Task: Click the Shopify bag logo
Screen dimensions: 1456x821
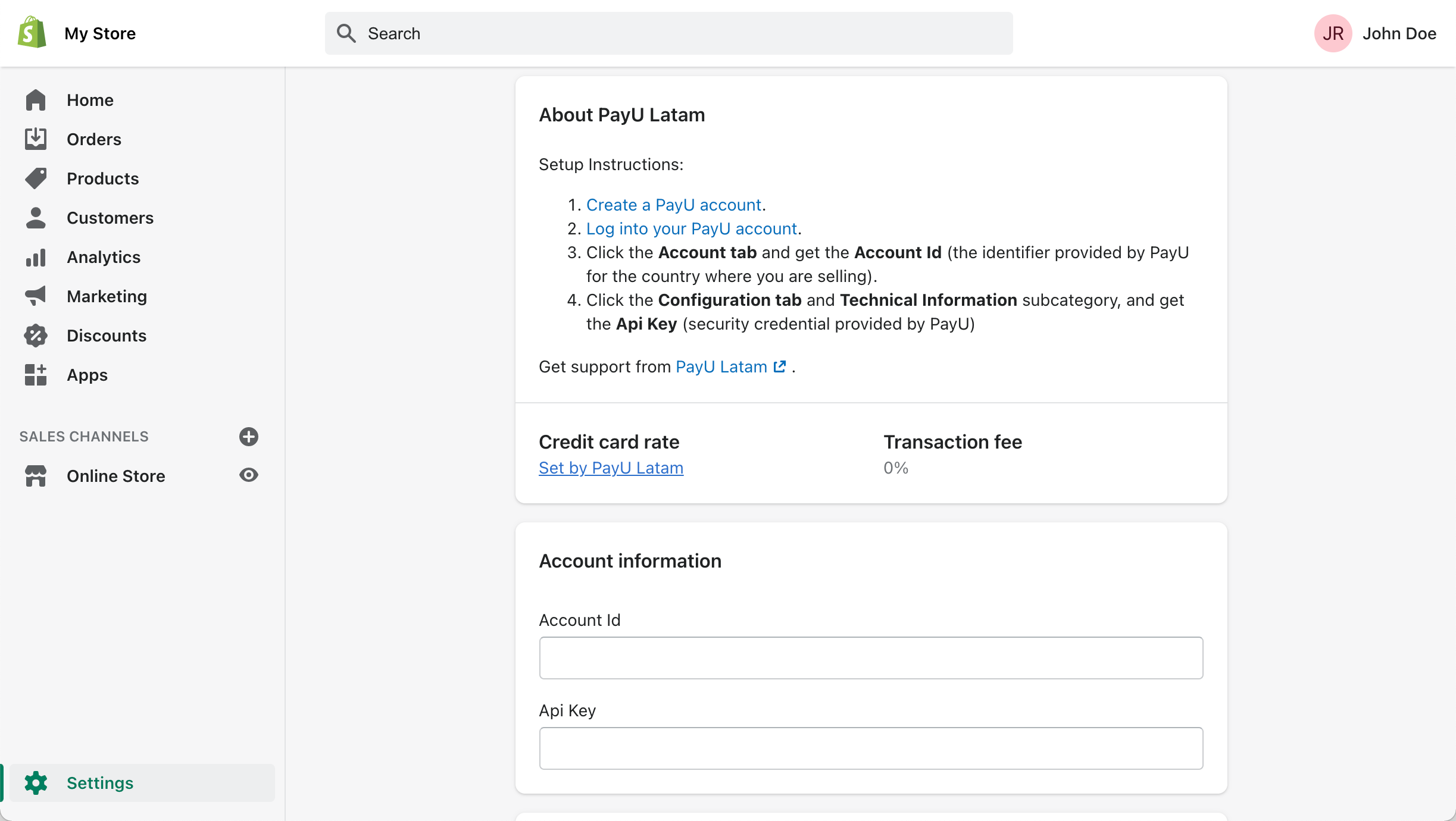Action: tap(32, 33)
